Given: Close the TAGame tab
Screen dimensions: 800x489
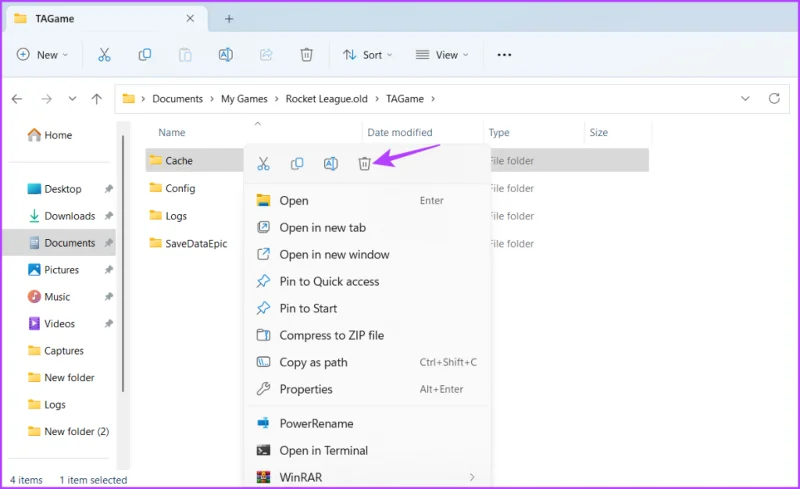Looking at the screenshot, I should 190,19.
